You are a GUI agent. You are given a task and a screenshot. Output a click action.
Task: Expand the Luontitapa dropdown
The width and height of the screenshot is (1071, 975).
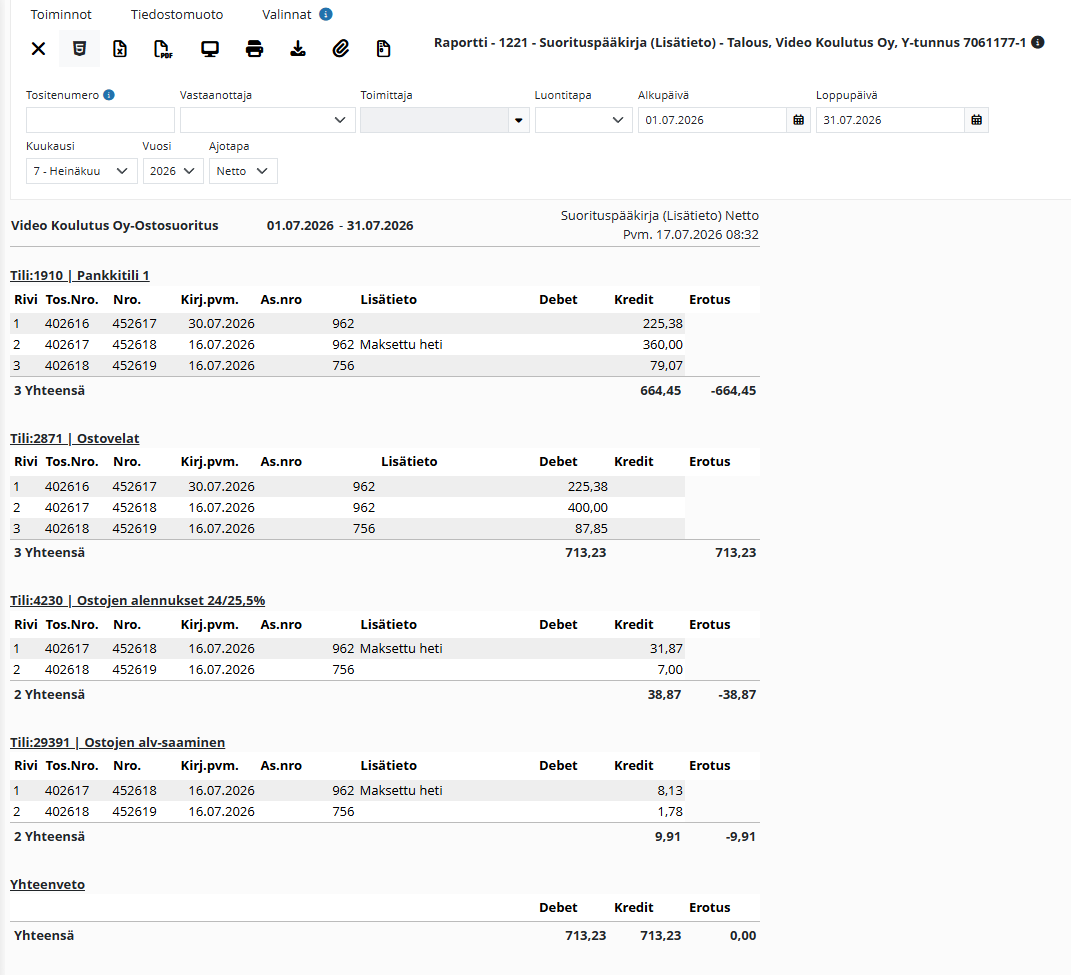583,120
